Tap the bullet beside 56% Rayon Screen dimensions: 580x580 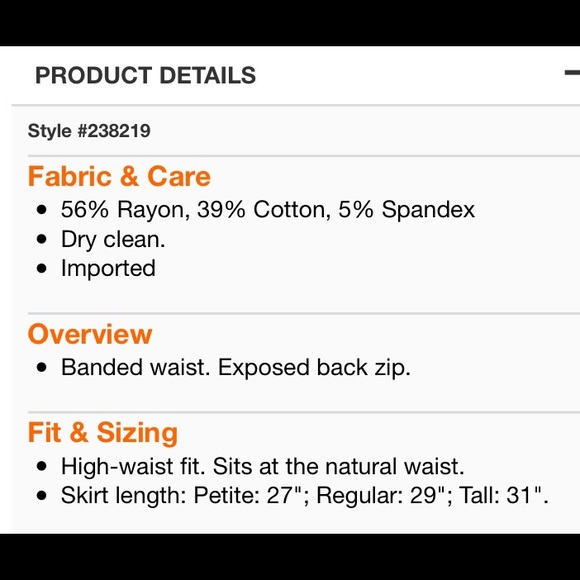42,210
